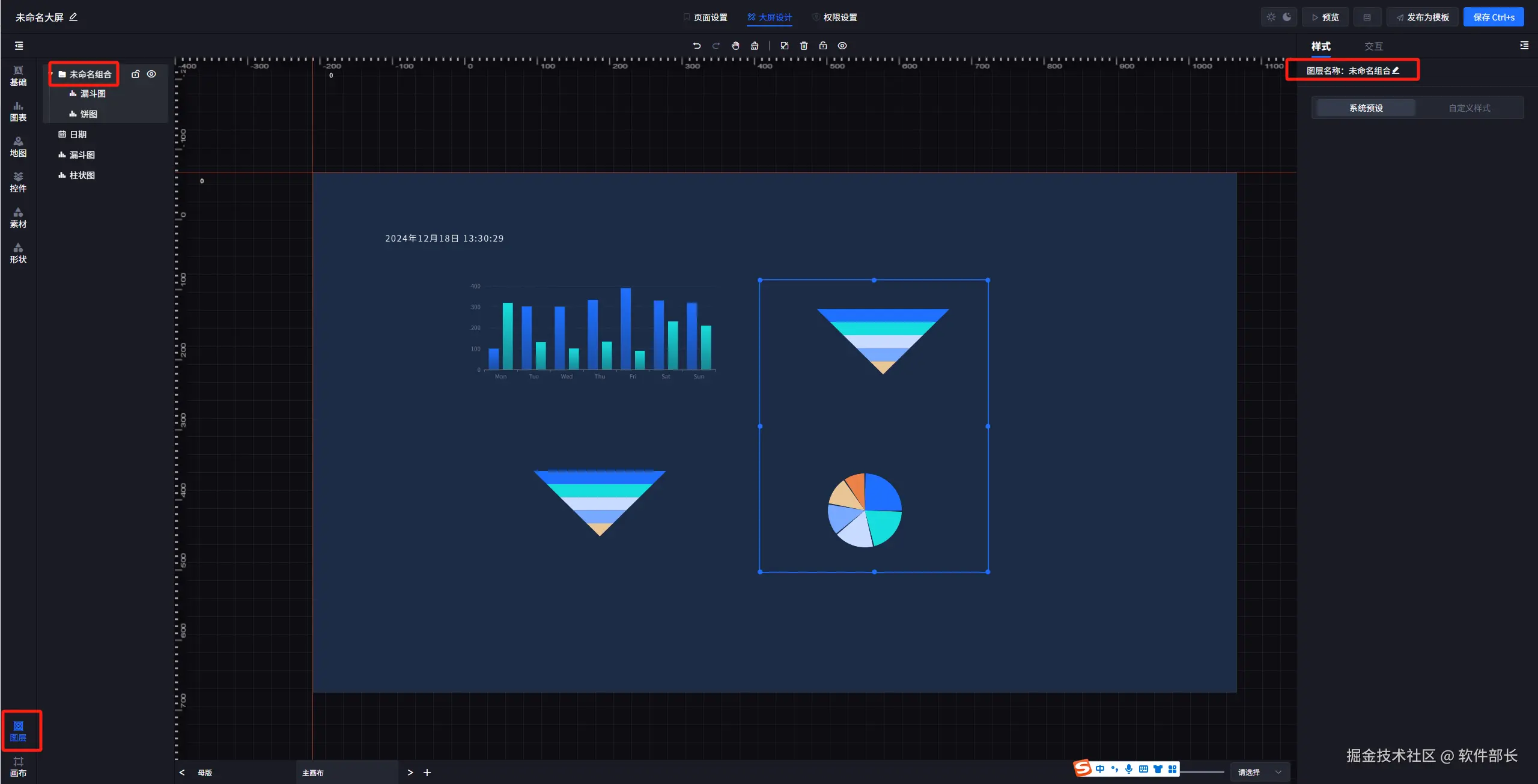Click the broom clear-canvas icon
This screenshot has width=1538, height=784.
[755, 46]
